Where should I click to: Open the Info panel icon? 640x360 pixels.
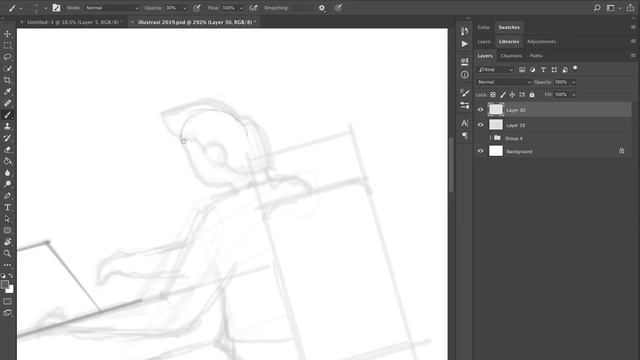tap(464, 75)
